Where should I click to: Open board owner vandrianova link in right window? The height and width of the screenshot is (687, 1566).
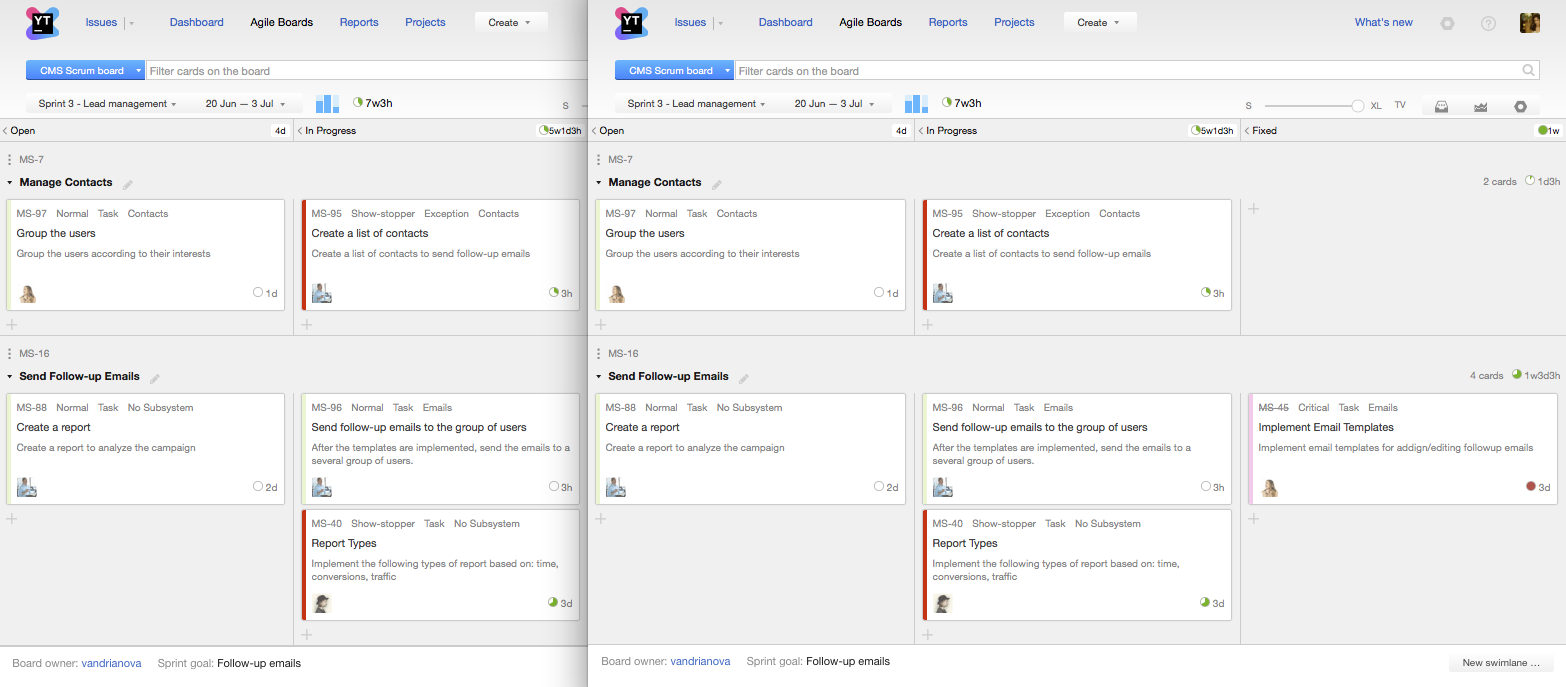[700, 661]
